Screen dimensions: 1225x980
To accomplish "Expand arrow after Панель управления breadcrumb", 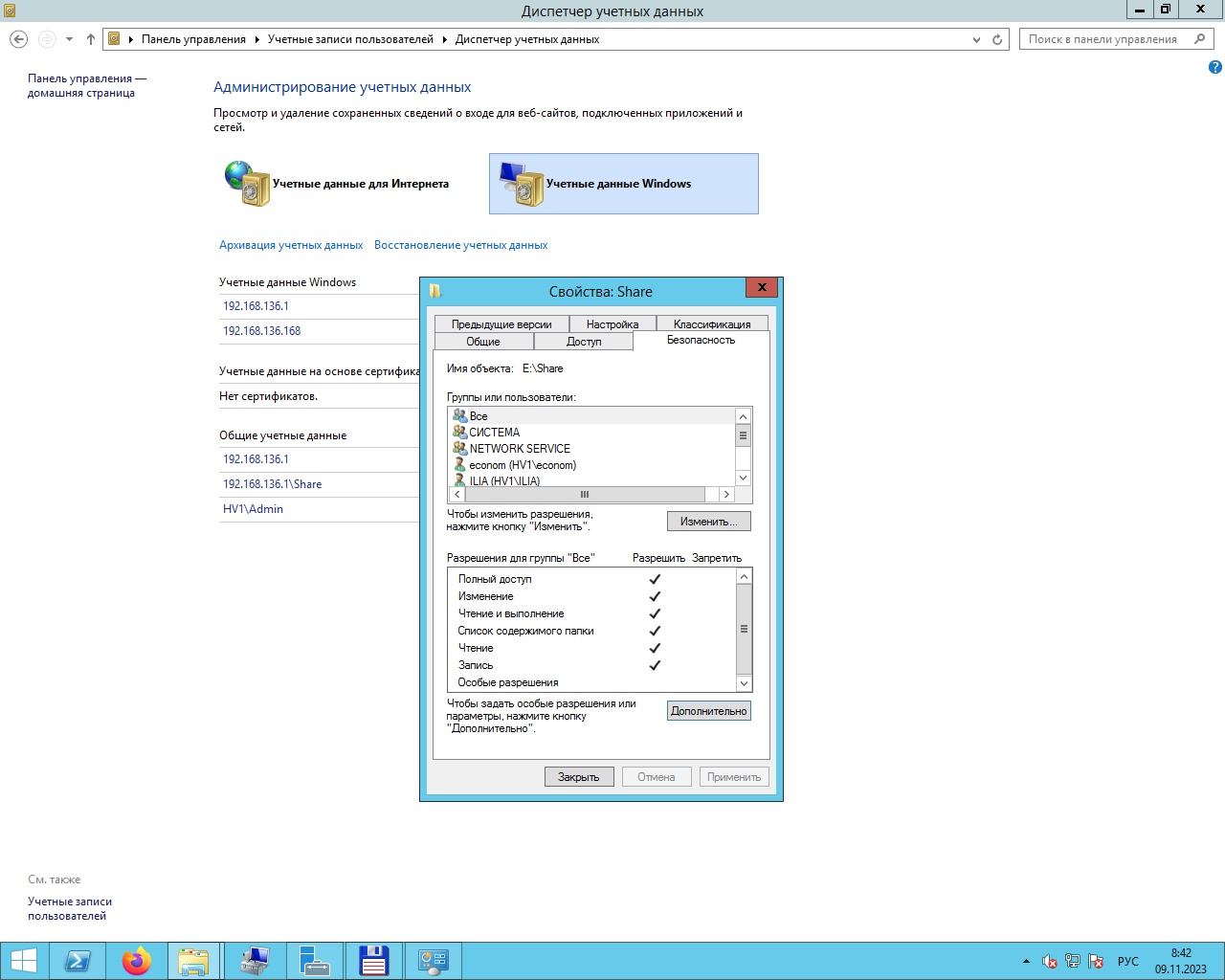I will click(x=256, y=39).
